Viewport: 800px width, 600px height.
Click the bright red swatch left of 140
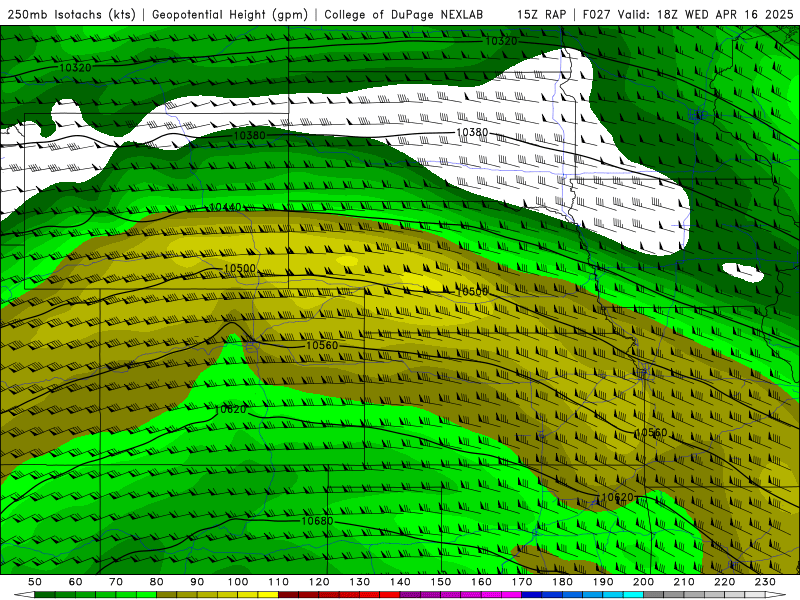[x=390, y=595]
